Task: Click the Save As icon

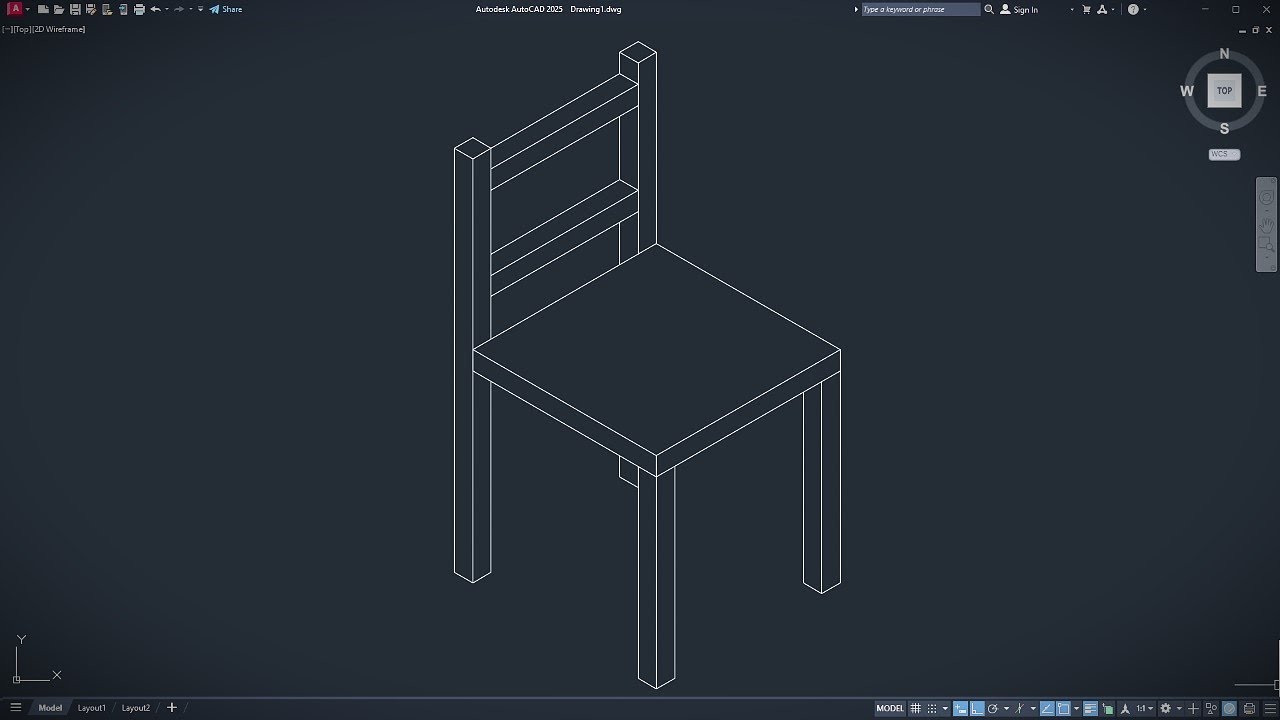Action: click(90, 9)
